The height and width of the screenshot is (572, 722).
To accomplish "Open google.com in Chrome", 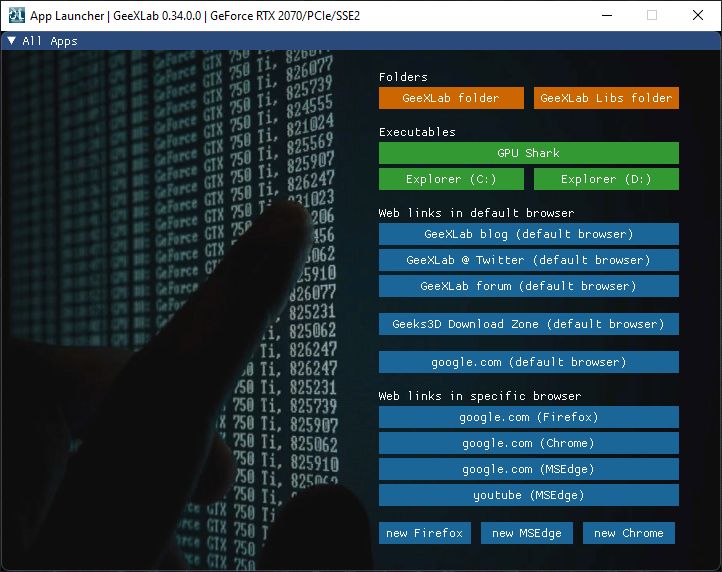I will click(528, 443).
